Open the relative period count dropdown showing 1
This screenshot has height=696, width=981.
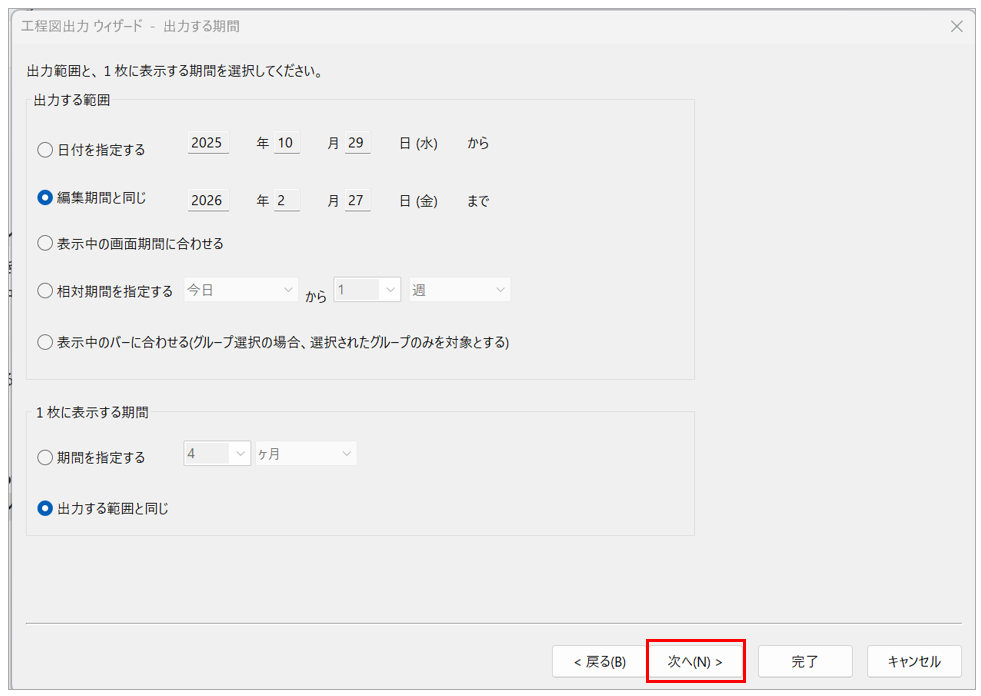click(x=367, y=290)
